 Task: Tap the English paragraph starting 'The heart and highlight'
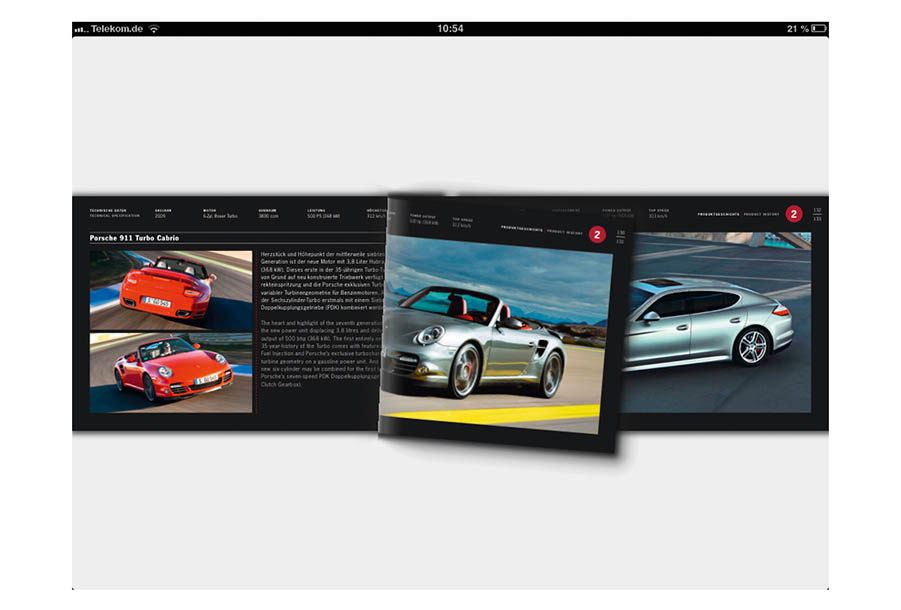coord(321,354)
